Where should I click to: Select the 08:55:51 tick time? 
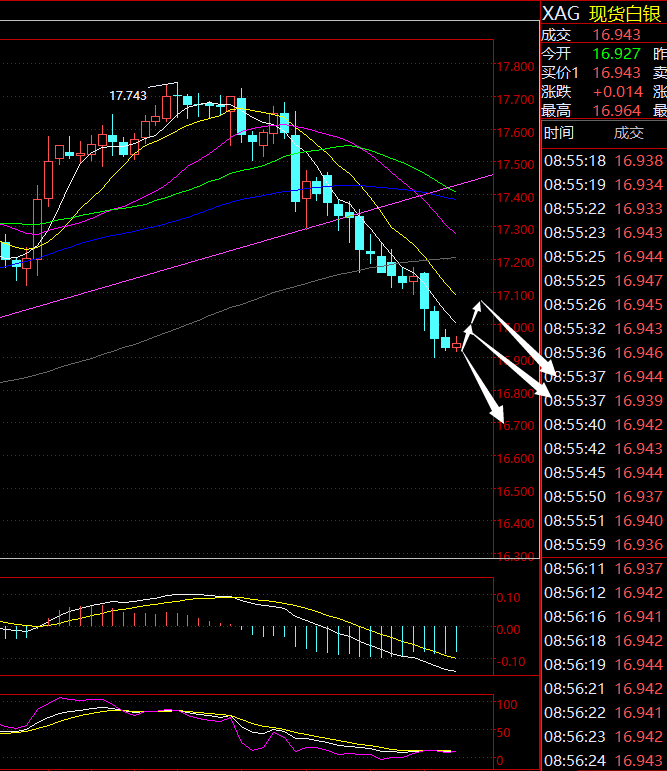(x=575, y=521)
